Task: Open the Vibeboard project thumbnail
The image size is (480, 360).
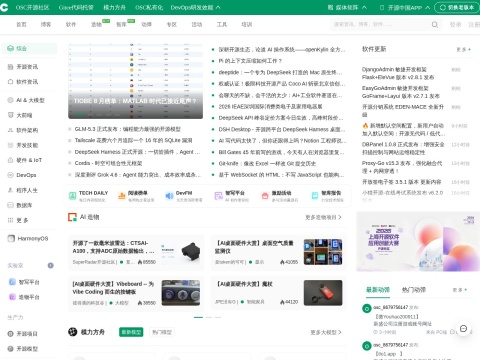Action: (x=181, y=293)
